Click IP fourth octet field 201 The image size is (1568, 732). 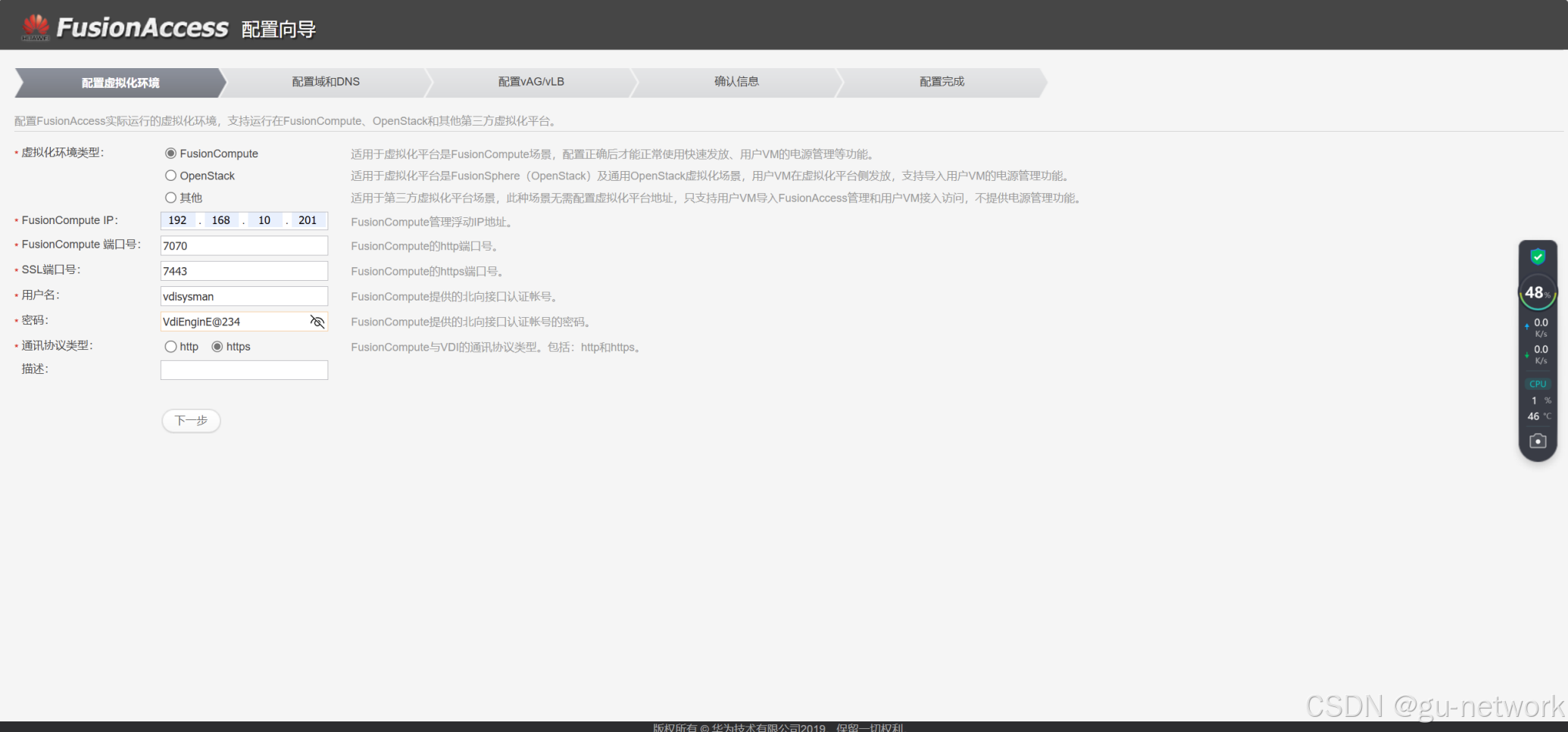(x=308, y=220)
